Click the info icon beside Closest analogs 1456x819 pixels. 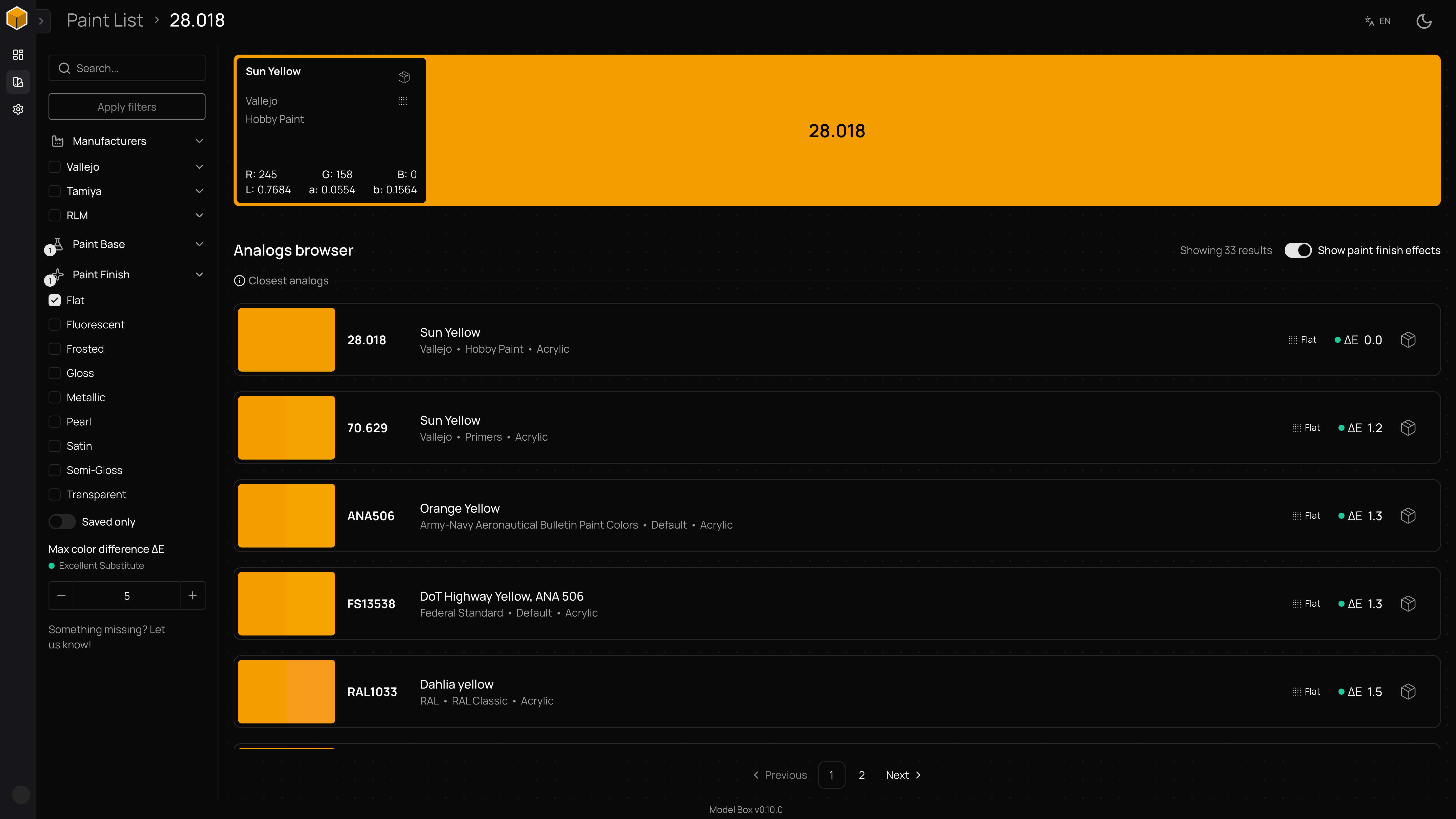(240, 281)
